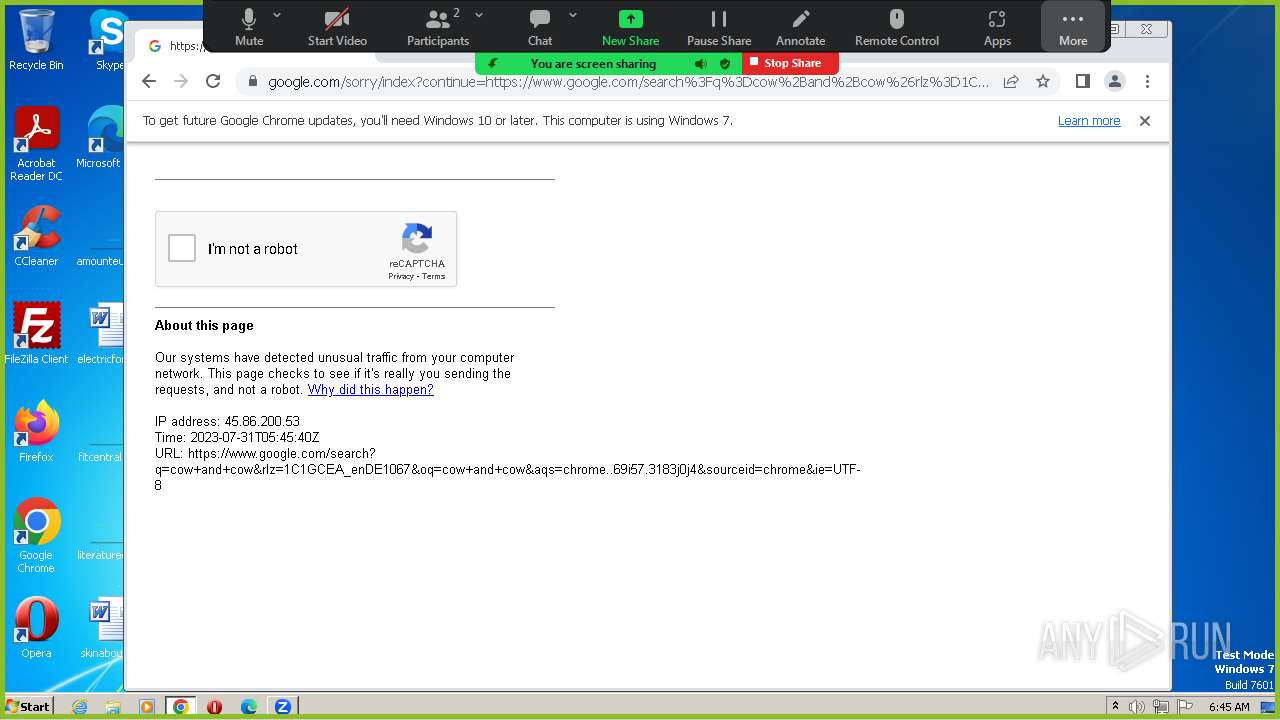Click the site lock icon
Screen dimensions: 1280x720
[x=253, y=82]
